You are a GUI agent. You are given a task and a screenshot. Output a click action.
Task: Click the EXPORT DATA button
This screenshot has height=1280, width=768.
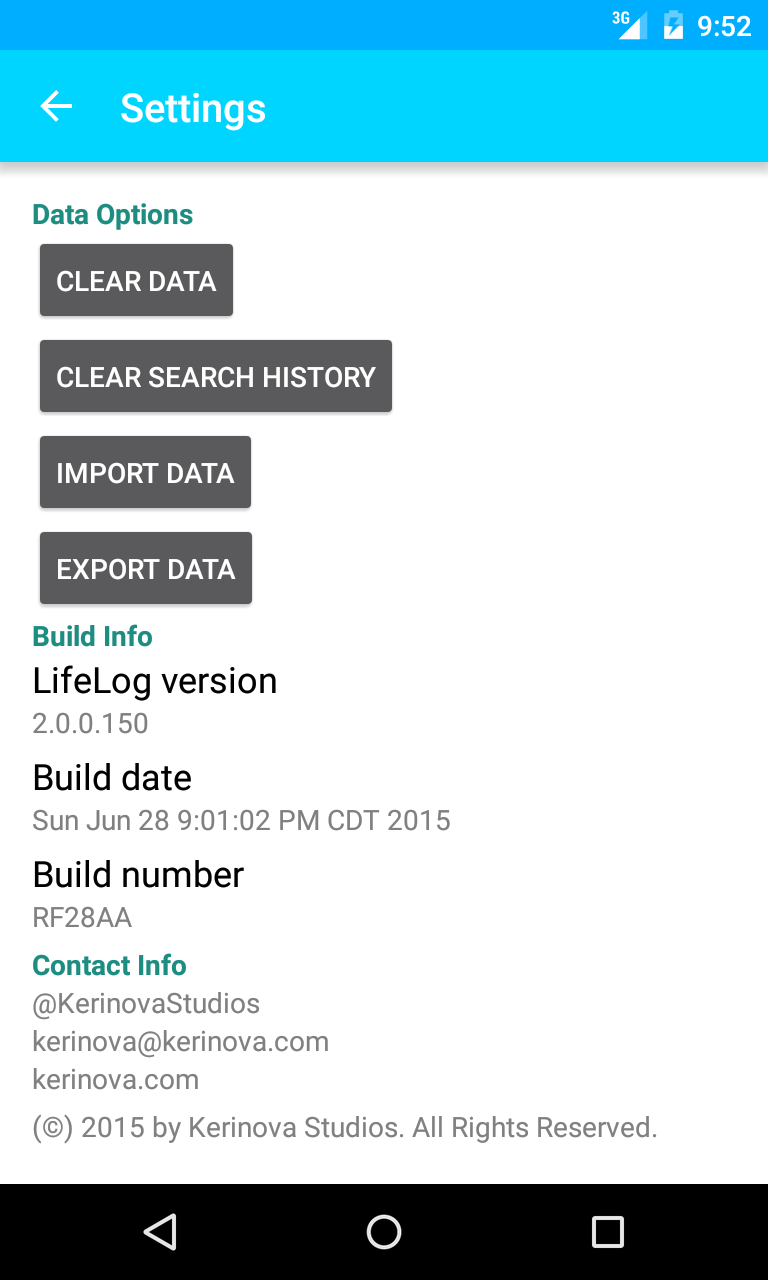(146, 568)
